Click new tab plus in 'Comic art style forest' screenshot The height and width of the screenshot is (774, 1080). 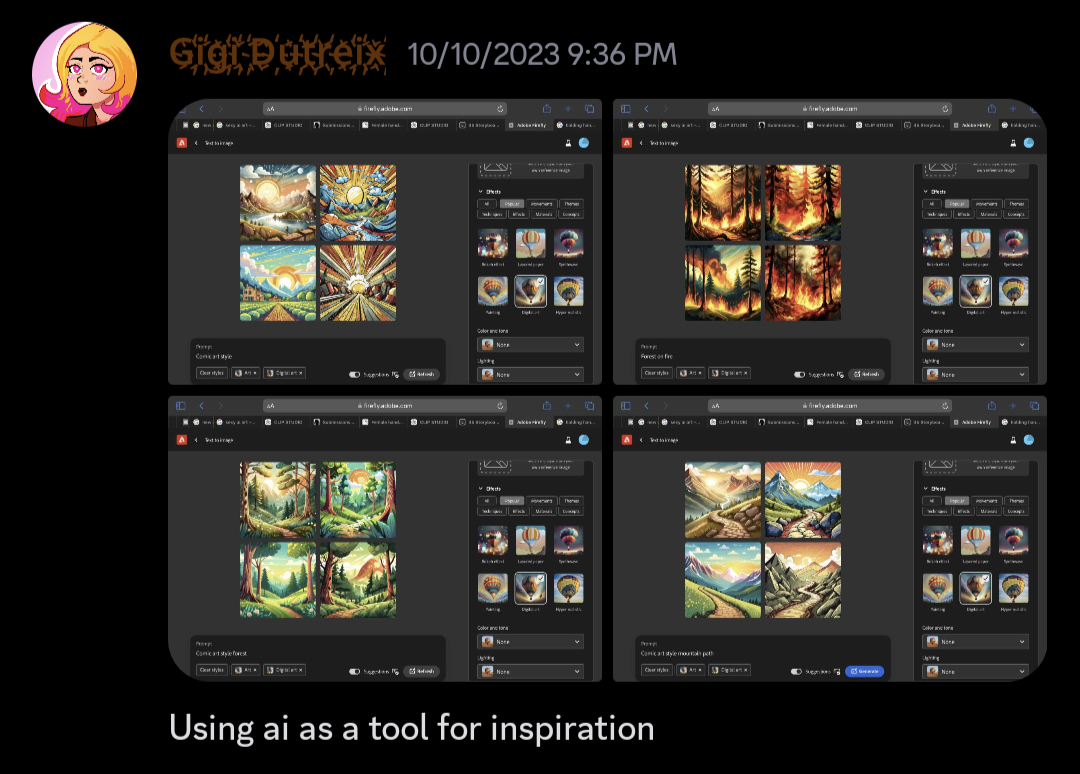(568, 406)
